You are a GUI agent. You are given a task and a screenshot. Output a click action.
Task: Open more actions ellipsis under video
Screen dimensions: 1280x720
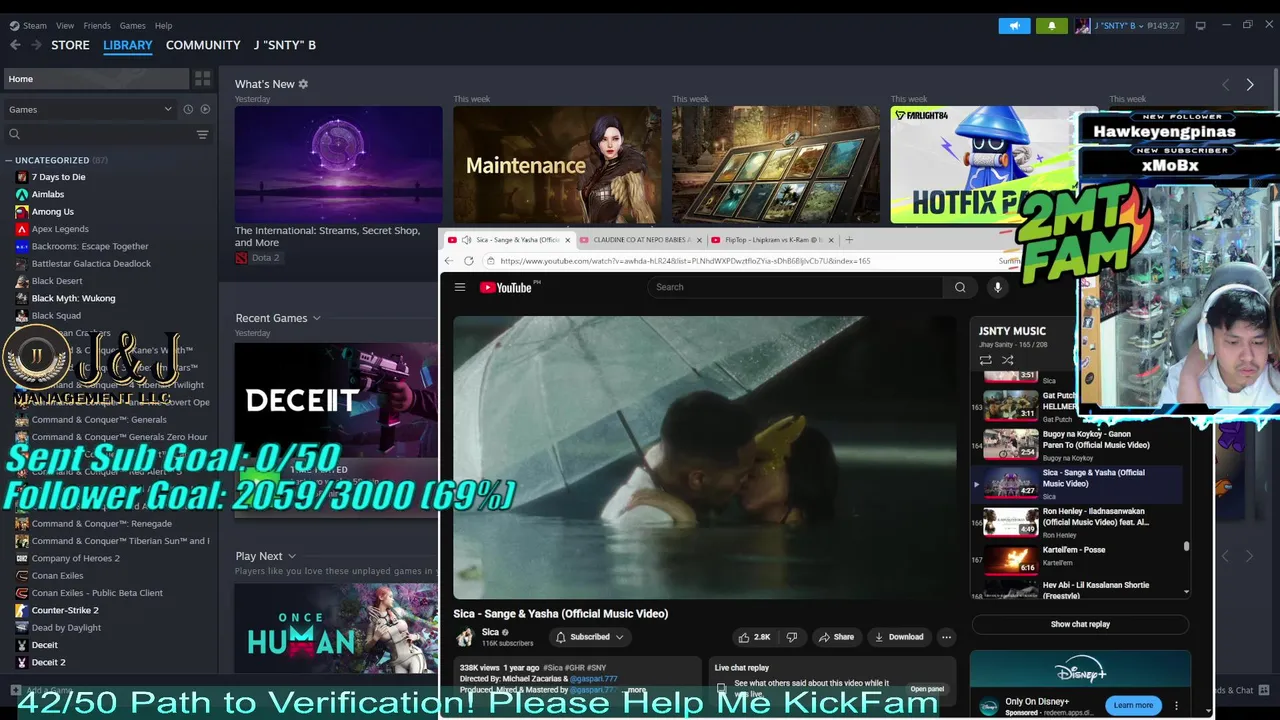(x=946, y=637)
